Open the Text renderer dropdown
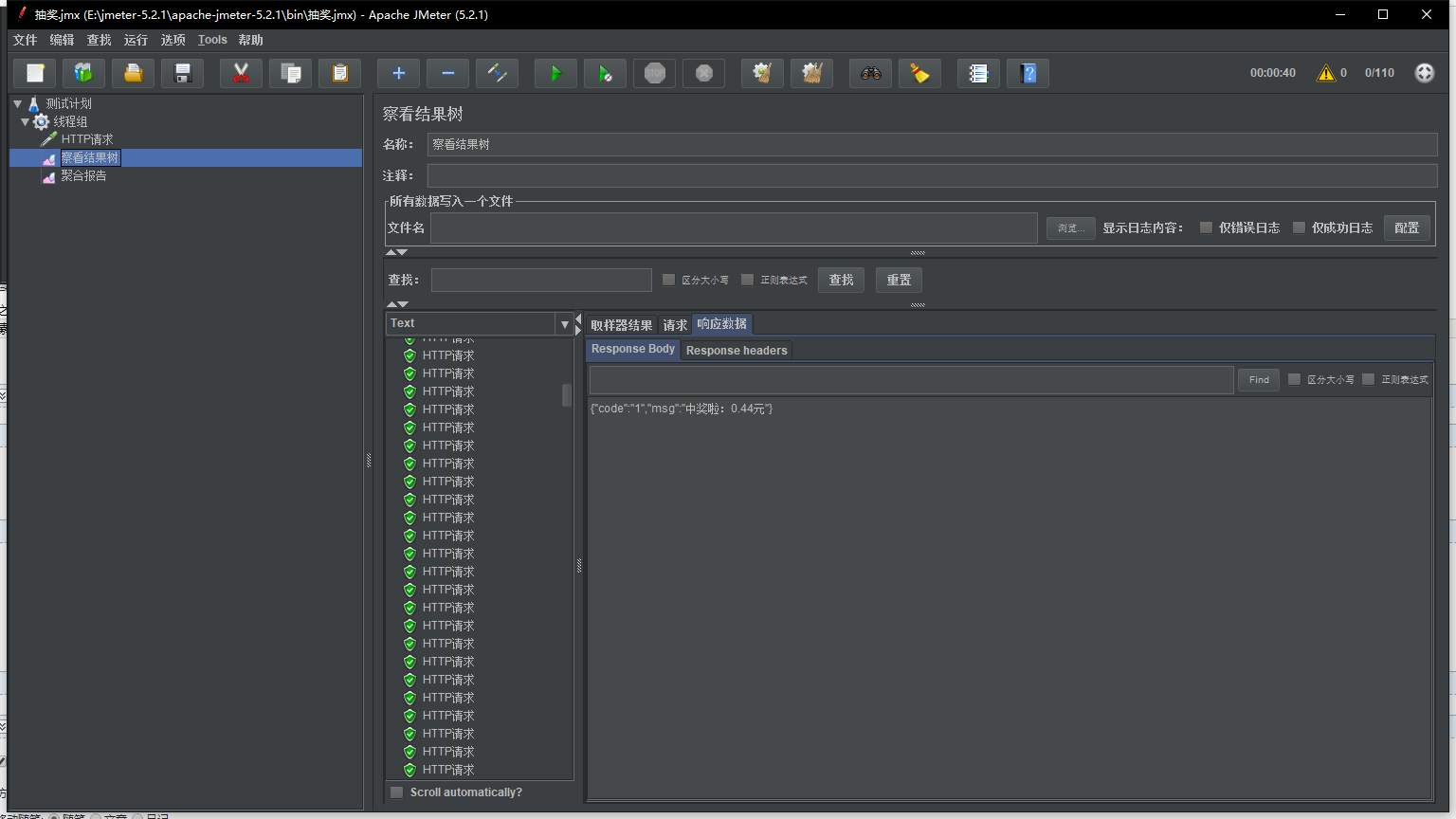The image size is (1456, 819). pyautogui.click(x=564, y=324)
